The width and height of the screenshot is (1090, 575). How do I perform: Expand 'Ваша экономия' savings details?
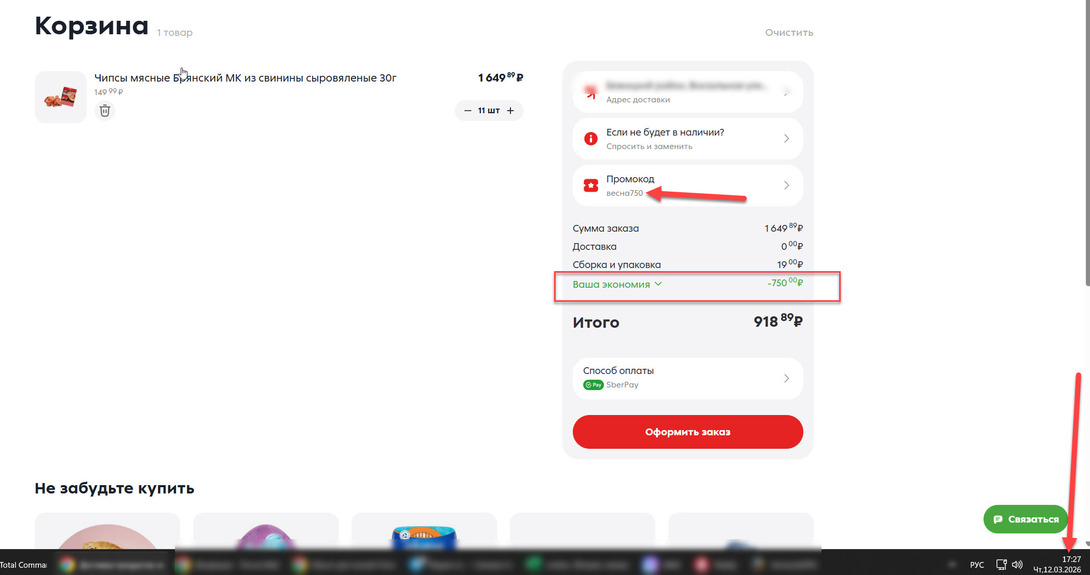(617, 285)
